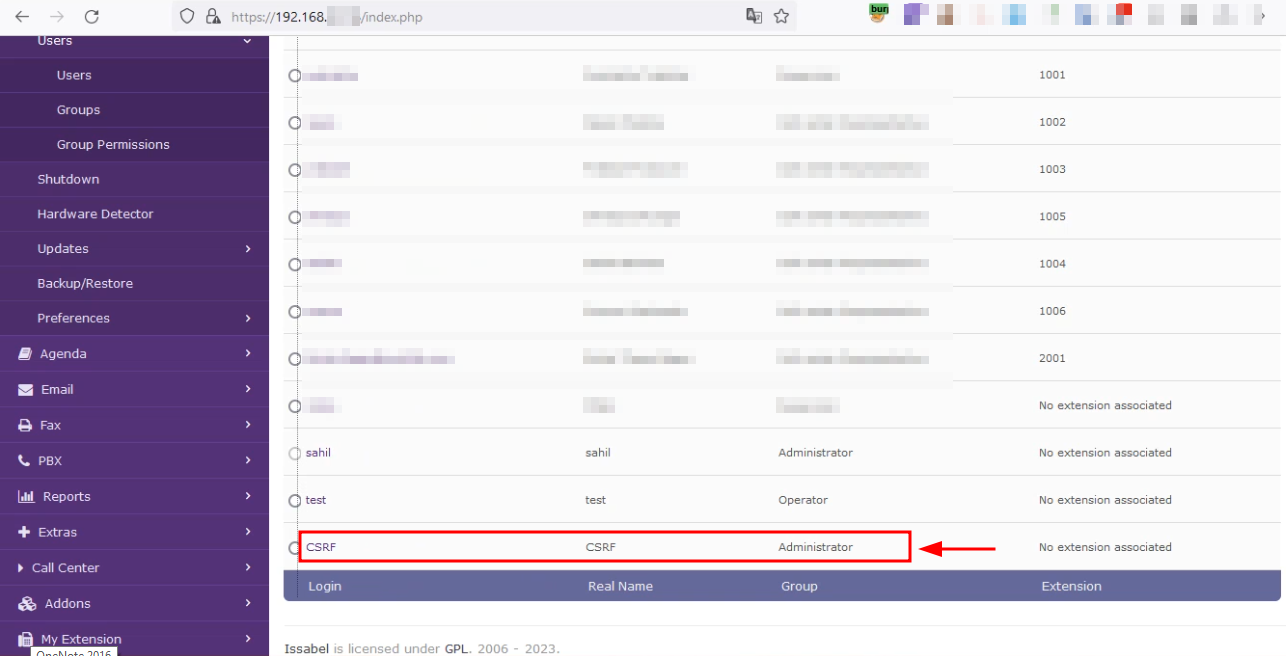Image resolution: width=1286 pixels, height=656 pixels.
Task: Select the radio button for extension 1005 row
Action: click(x=295, y=217)
